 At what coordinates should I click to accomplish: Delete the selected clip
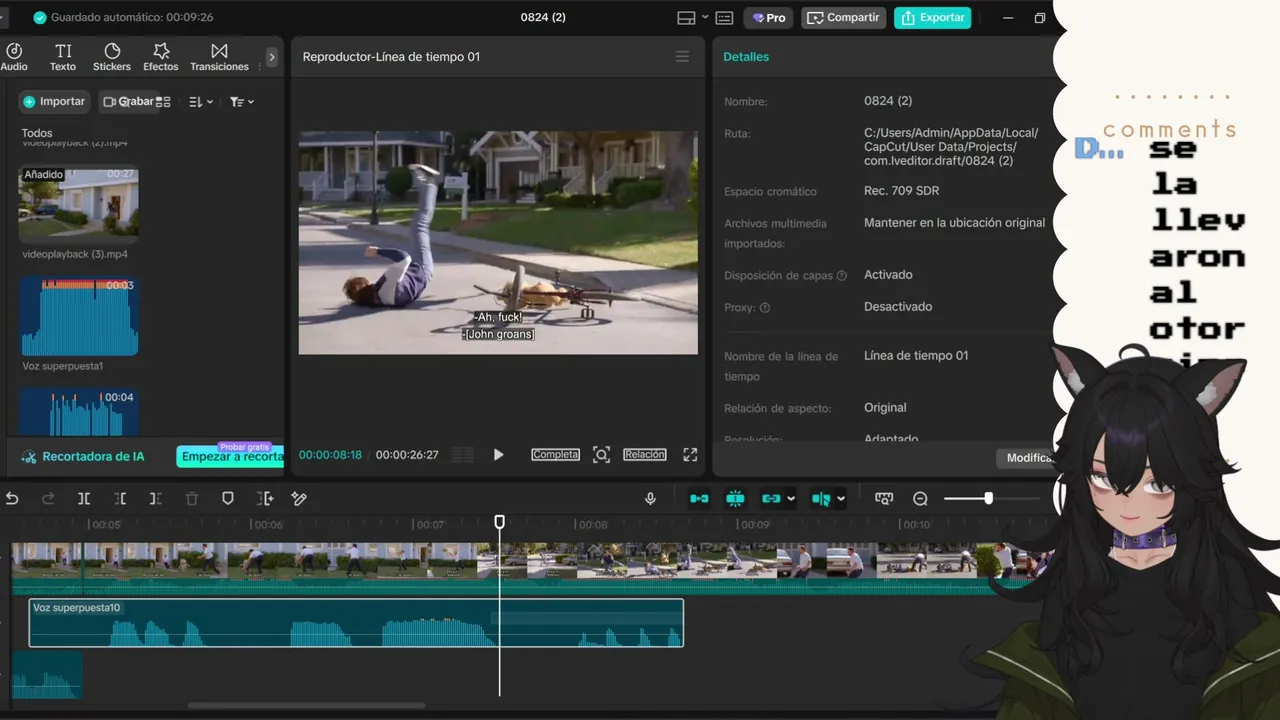coord(192,498)
